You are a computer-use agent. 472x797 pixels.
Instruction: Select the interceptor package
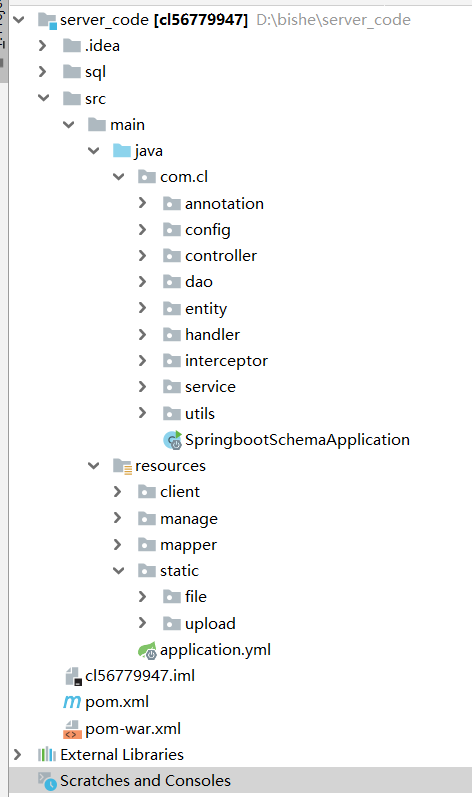226,361
